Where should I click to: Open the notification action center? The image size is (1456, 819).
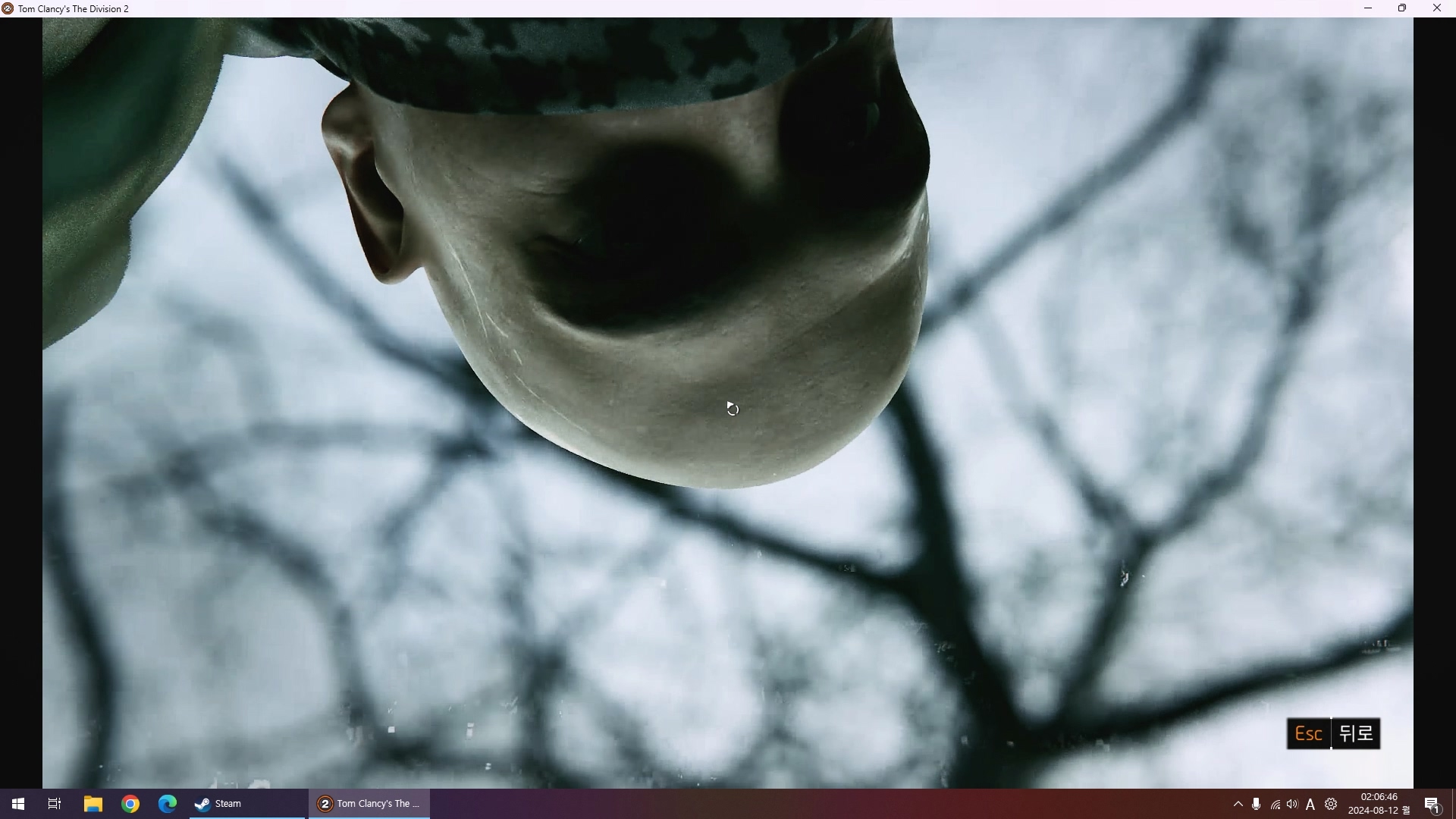point(1432,805)
